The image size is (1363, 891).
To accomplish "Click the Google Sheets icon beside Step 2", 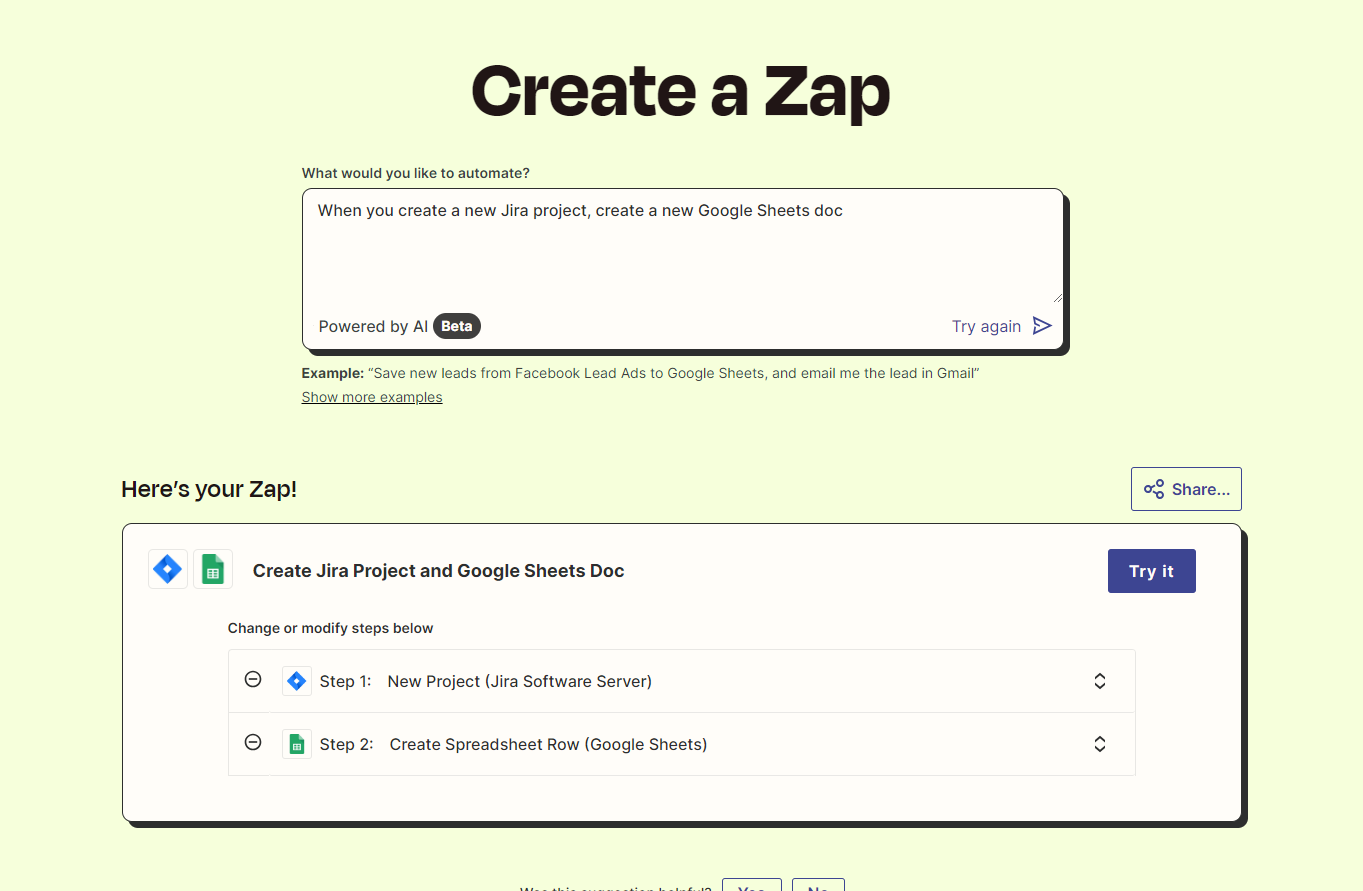I will [x=296, y=744].
